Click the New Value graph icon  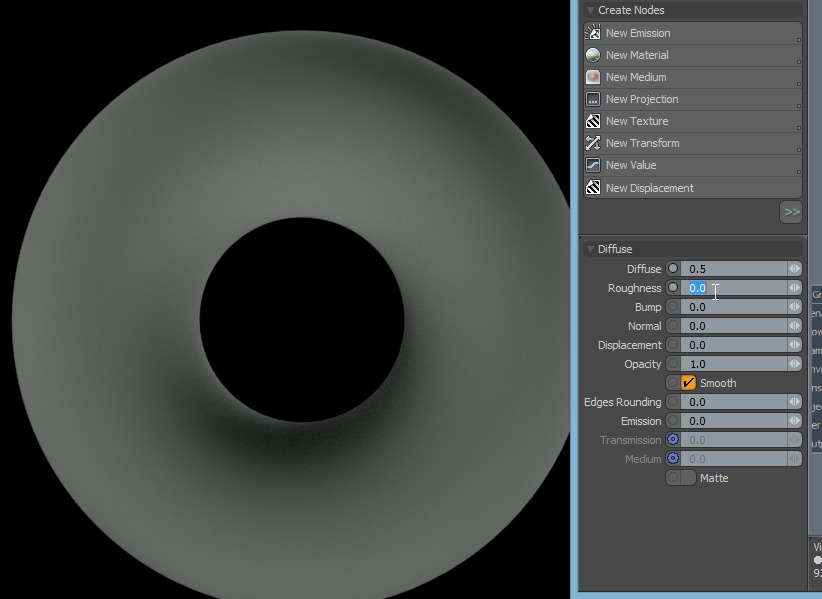point(593,165)
